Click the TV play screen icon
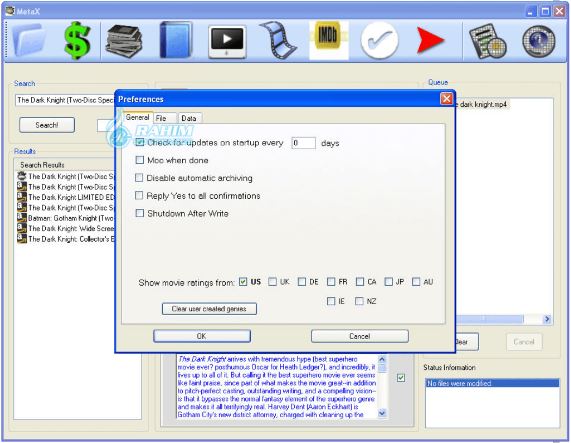This screenshot has width=571, height=443. [227, 41]
